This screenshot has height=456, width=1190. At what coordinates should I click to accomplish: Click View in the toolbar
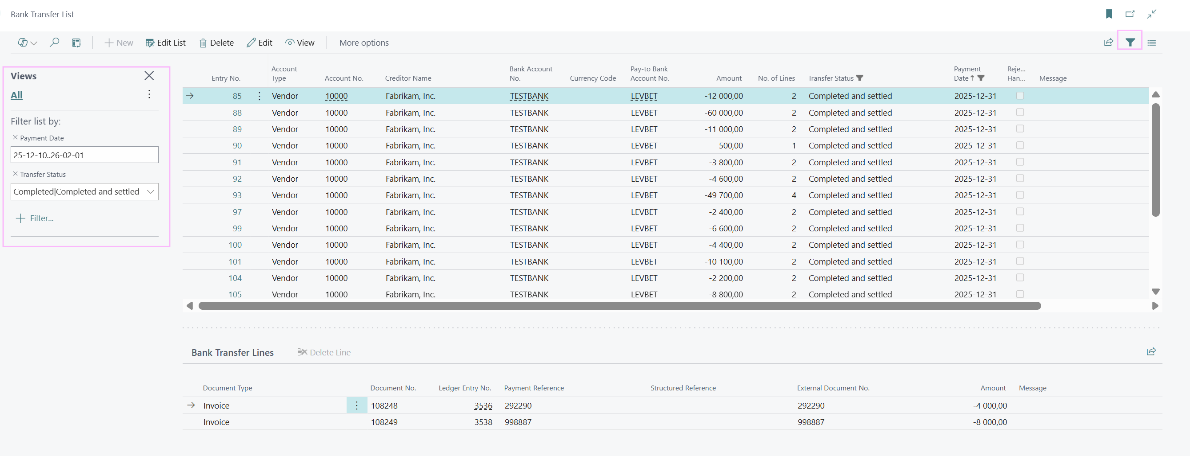tap(300, 42)
